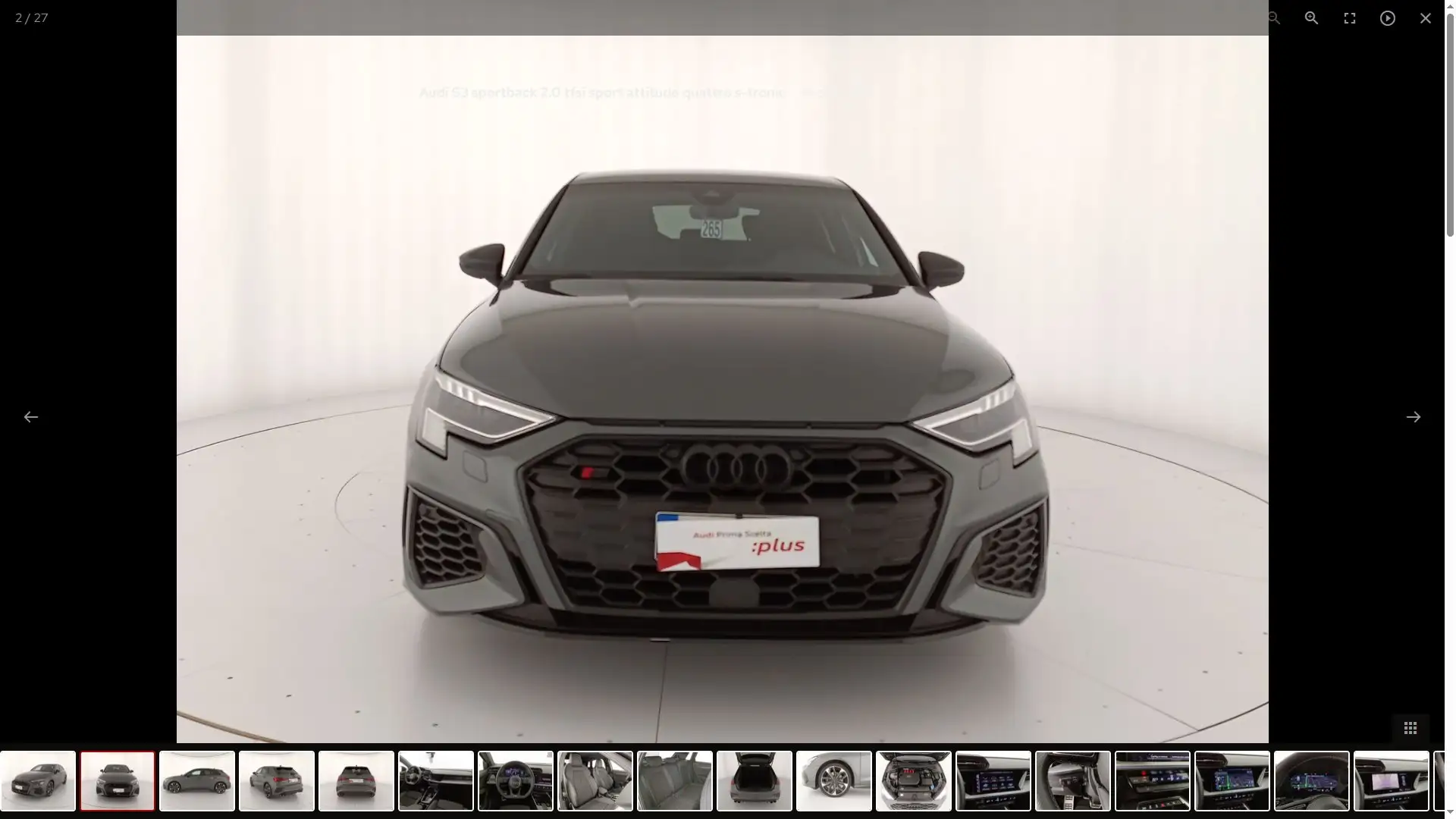The image size is (1456, 819).
Task: Open the fifteenth thumbnail showing climate controls
Action: point(1153,781)
